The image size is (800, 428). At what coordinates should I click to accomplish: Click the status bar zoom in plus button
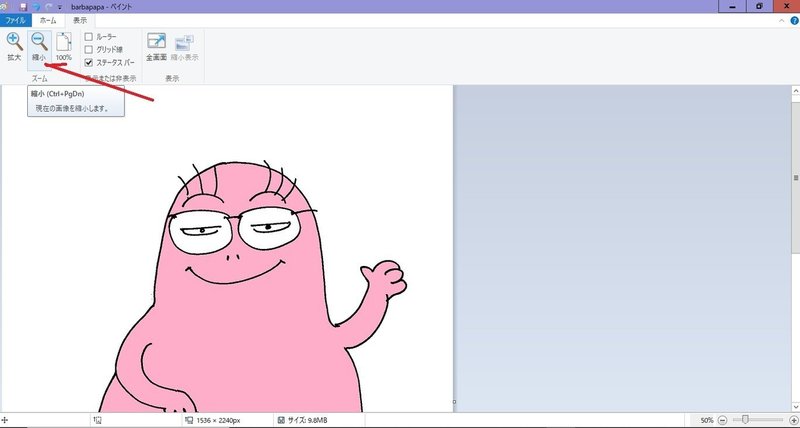pos(793,420)
